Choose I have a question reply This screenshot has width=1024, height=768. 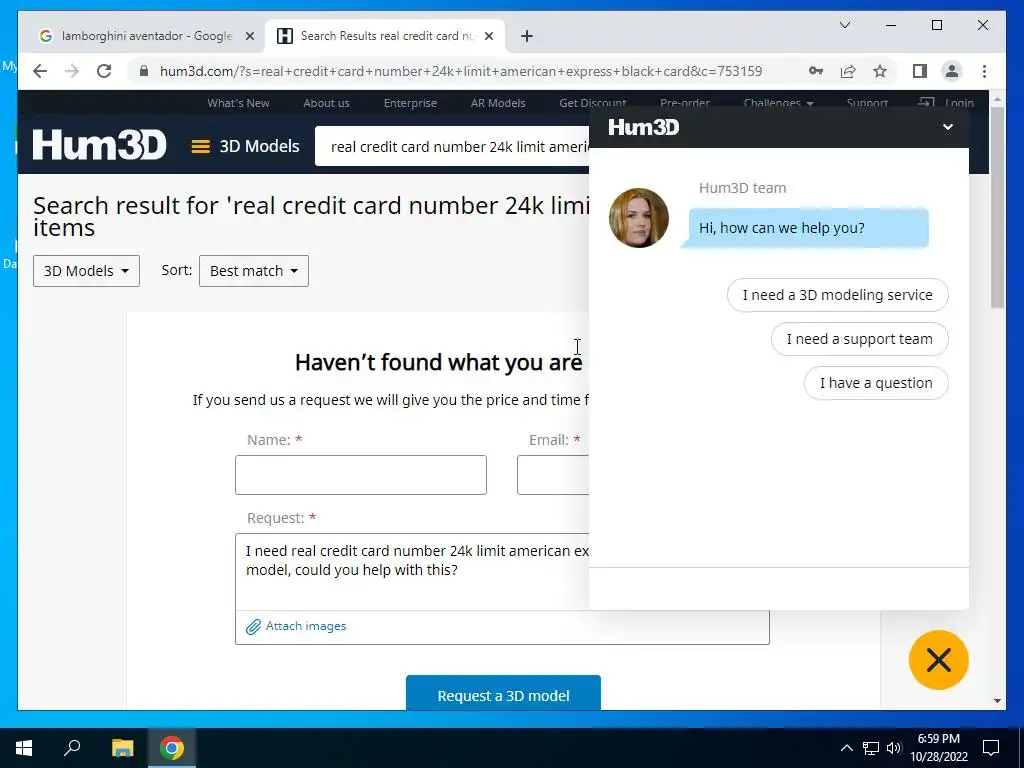[x=876, y=383]
